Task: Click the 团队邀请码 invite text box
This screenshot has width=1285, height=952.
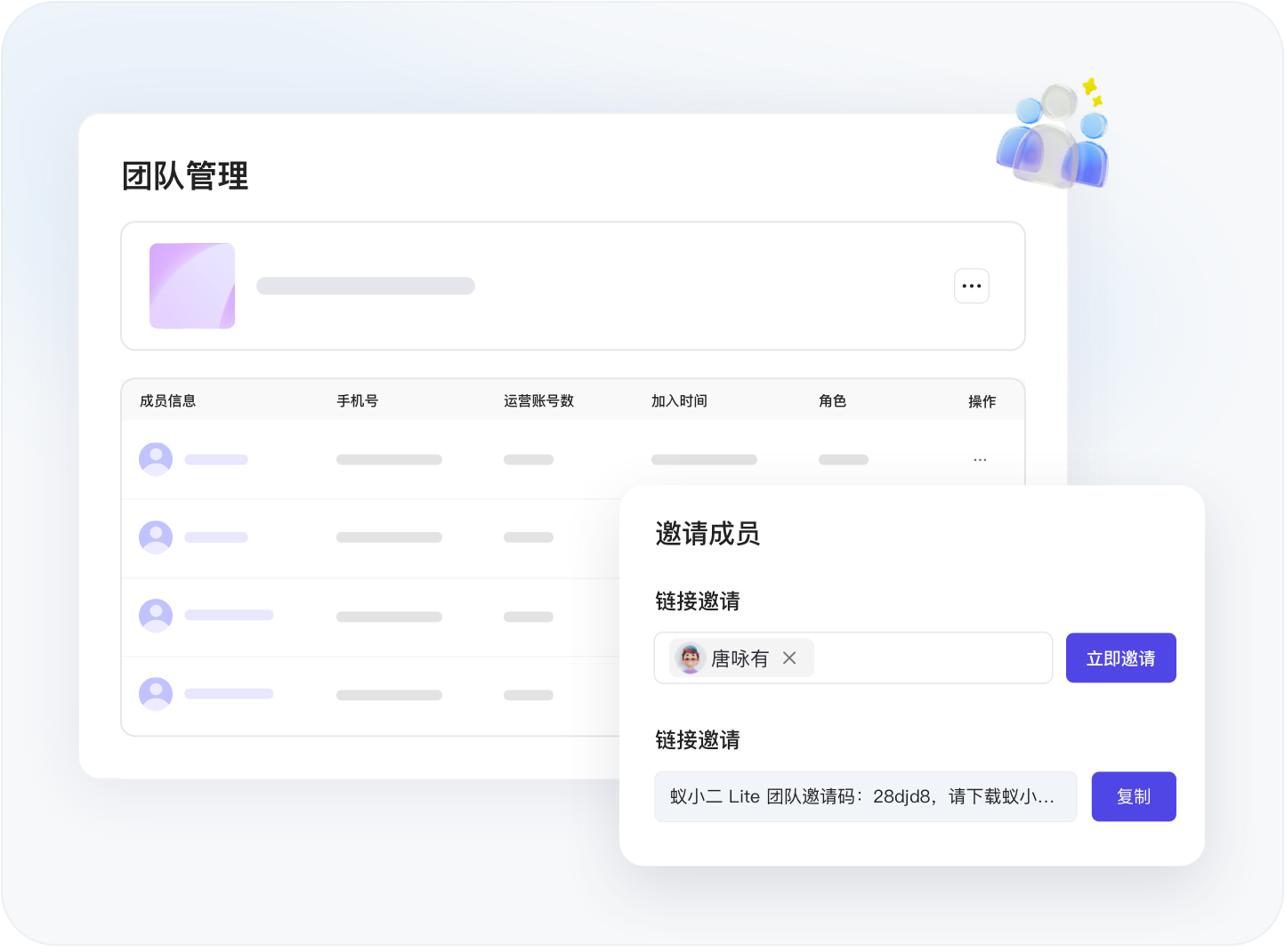Action: click(x=864, y=796)
